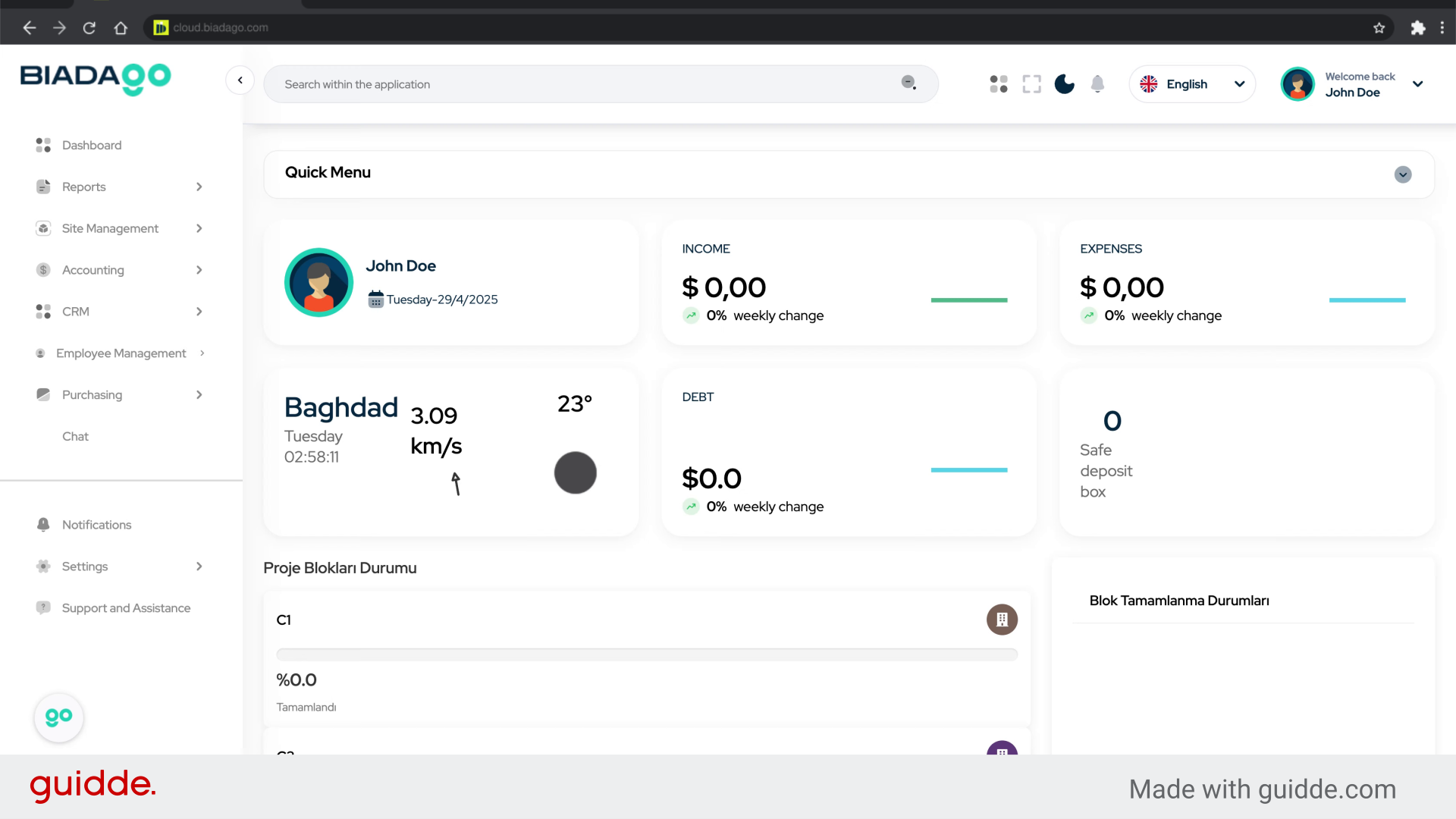Click the search magnifier icon
This screenshot has width=1456, height=819.
[908, 83]
